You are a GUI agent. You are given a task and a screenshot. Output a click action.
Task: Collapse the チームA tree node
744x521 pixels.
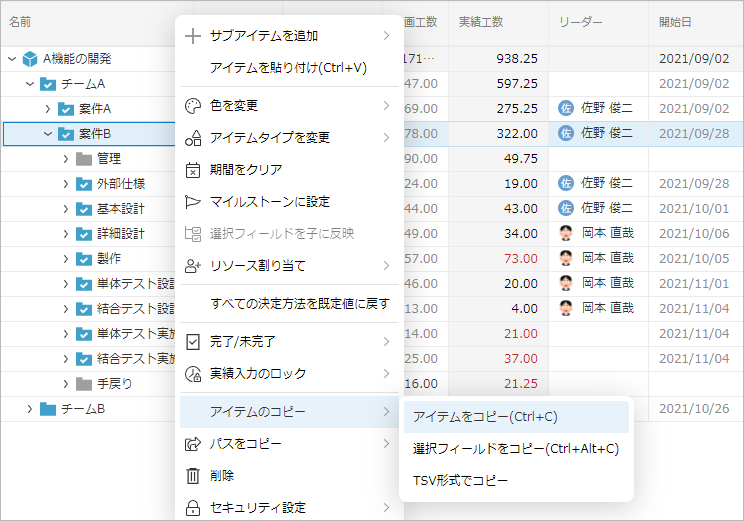(x=30, y=84)
